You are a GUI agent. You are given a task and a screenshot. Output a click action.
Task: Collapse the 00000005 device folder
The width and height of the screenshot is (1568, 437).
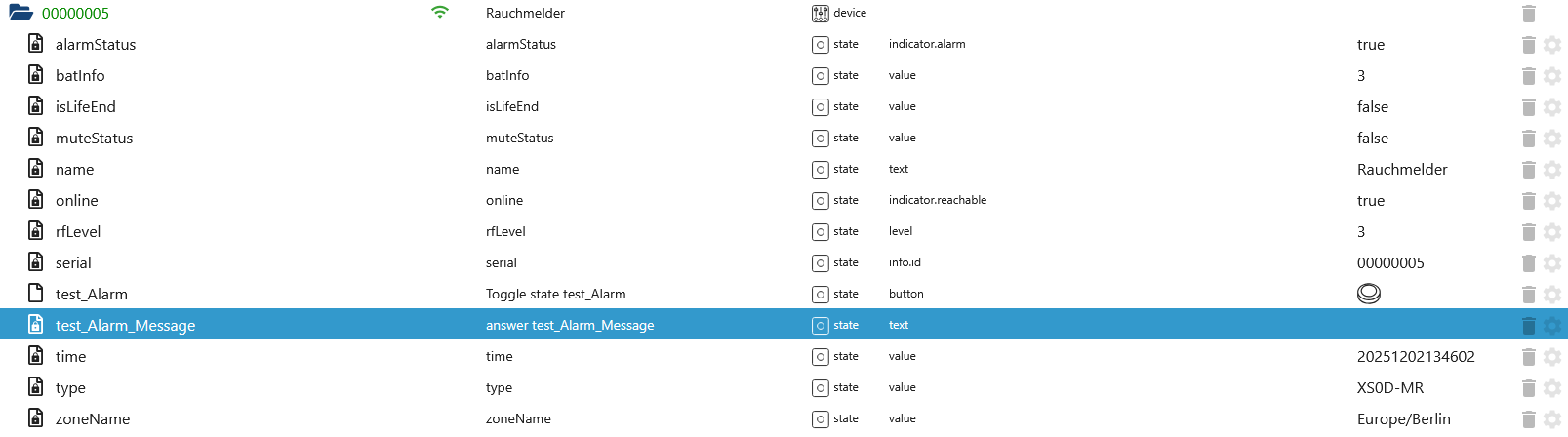[20, 13]
